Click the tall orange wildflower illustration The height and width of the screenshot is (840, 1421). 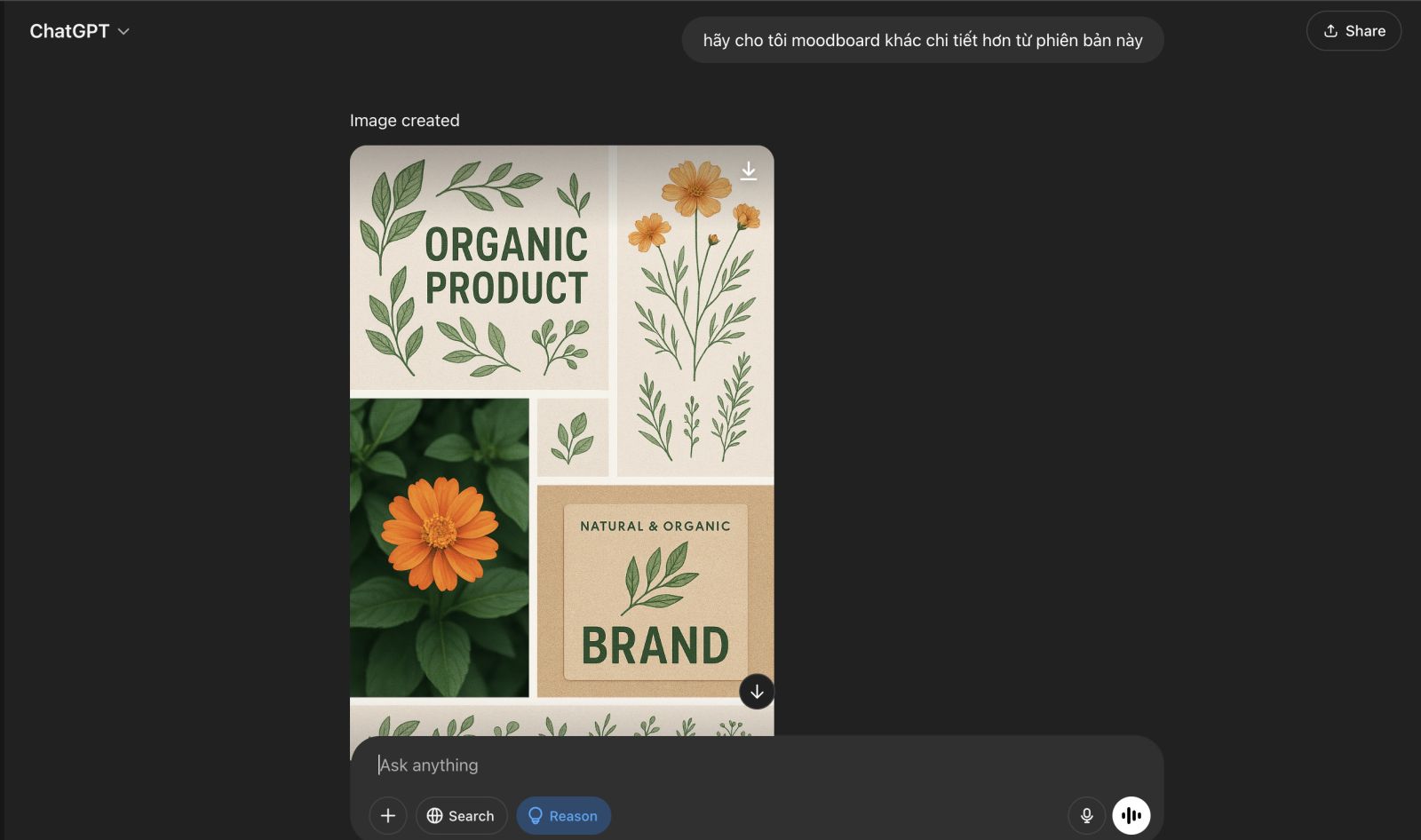pyautogui.click(x=695, y=266)
